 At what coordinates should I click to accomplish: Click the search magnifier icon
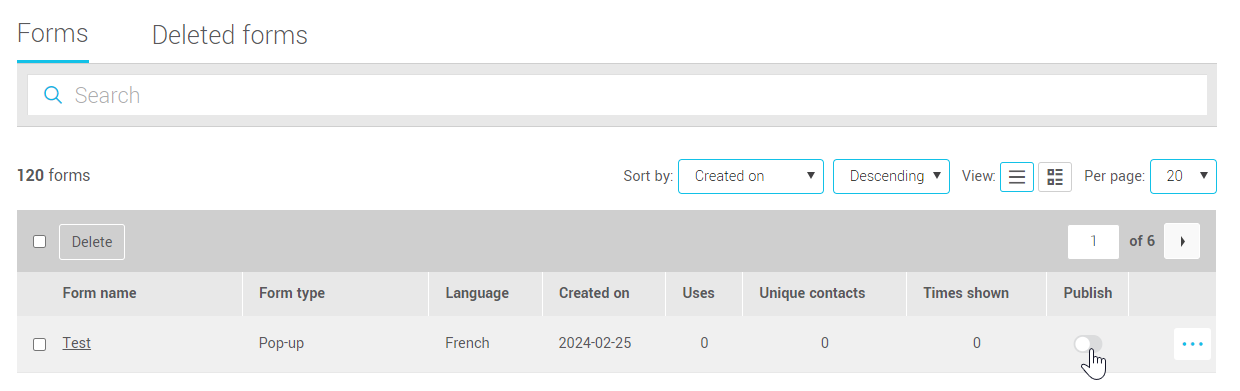53,95
